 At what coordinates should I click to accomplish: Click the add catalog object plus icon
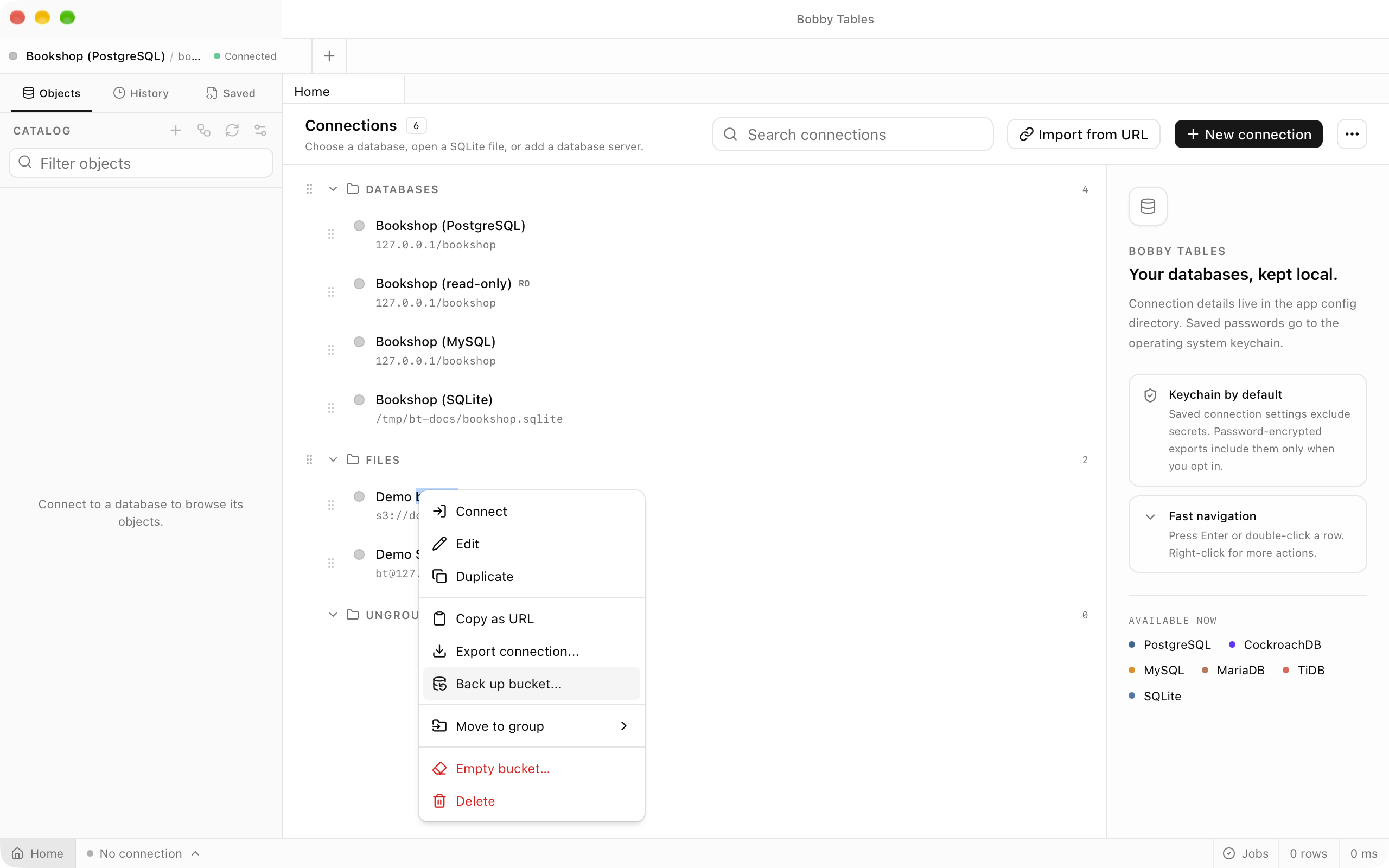176,130
